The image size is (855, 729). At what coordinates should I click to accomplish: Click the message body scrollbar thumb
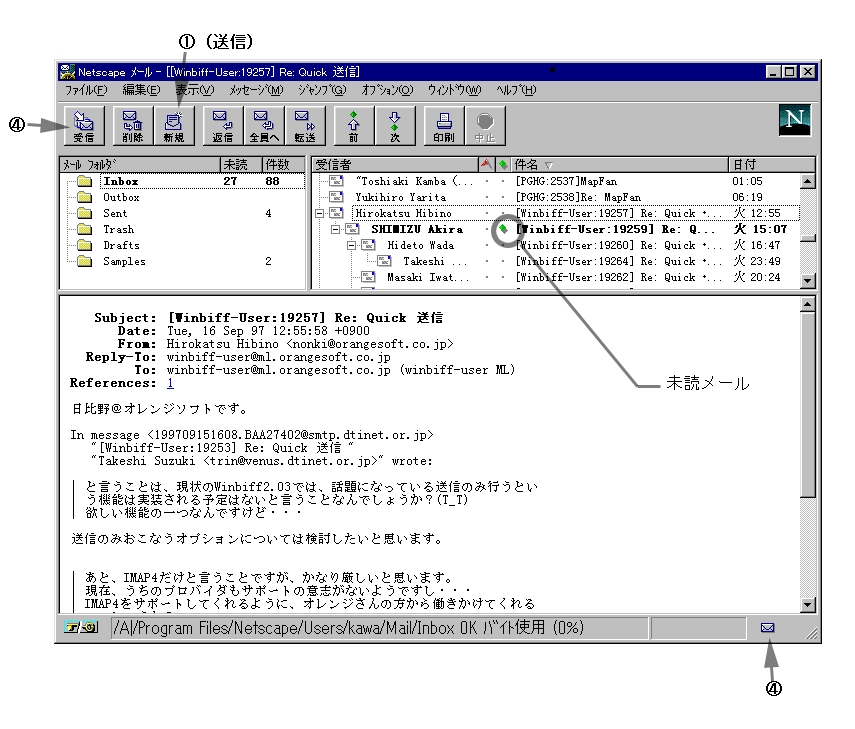(808, 404)
